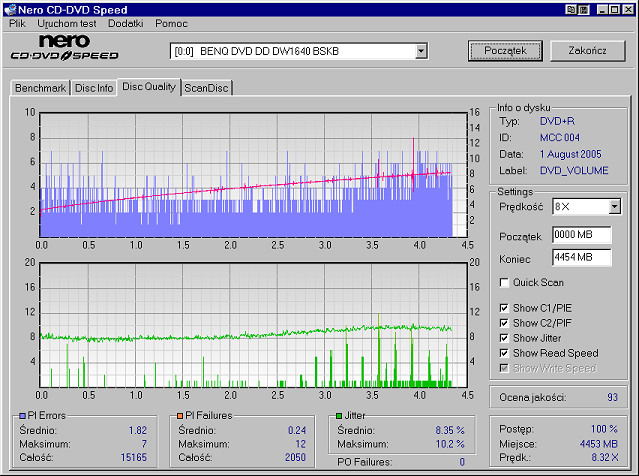Maximize the Nero CD-DVD Speed window
Image resolution: width=639 pixels, height=476 pixels.
615,9
